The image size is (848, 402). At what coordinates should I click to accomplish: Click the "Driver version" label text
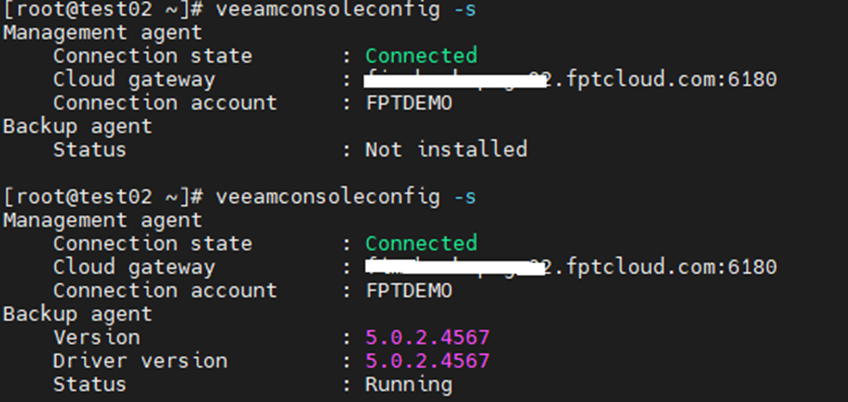(140, 361)
